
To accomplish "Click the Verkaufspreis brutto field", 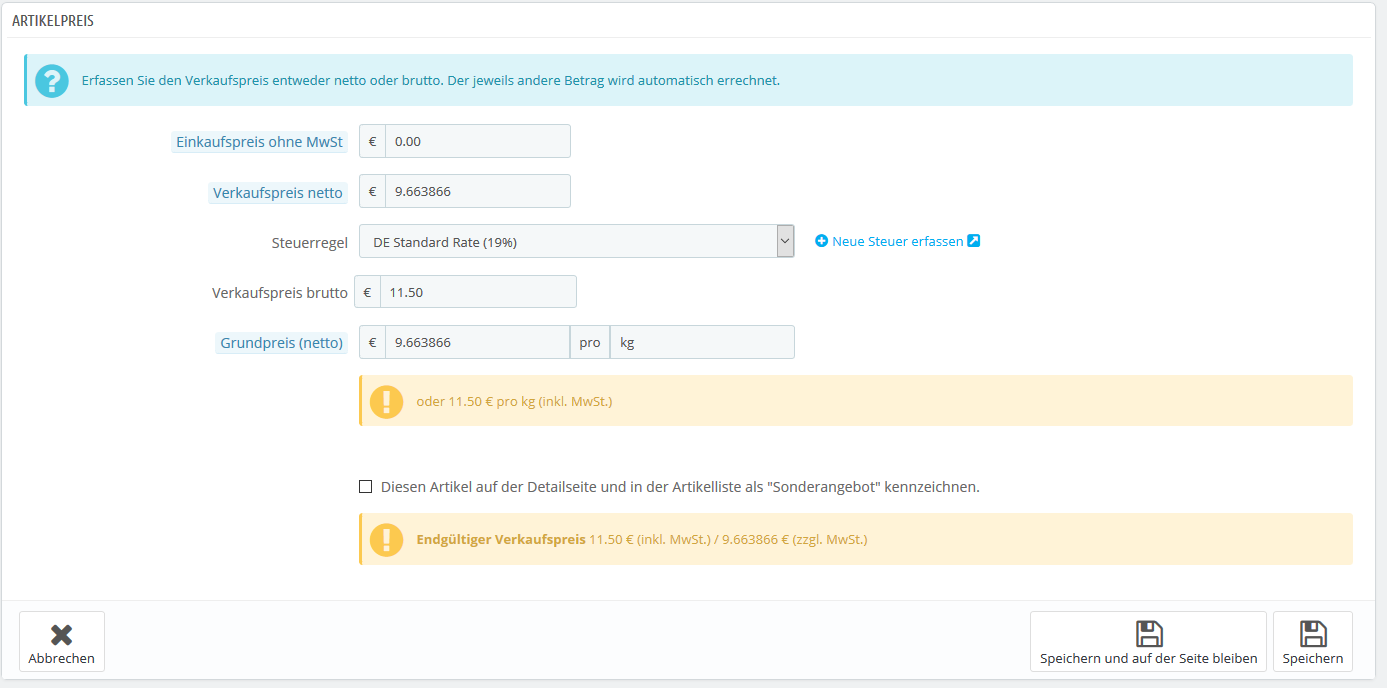I will (478, 292).
